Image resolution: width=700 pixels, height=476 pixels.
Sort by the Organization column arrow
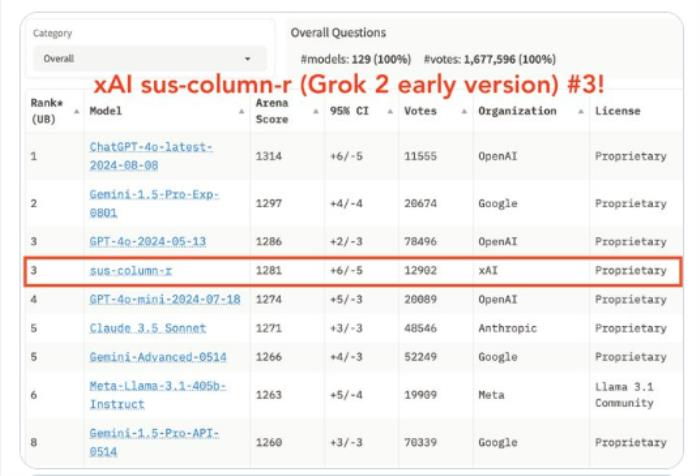point(580,111)
